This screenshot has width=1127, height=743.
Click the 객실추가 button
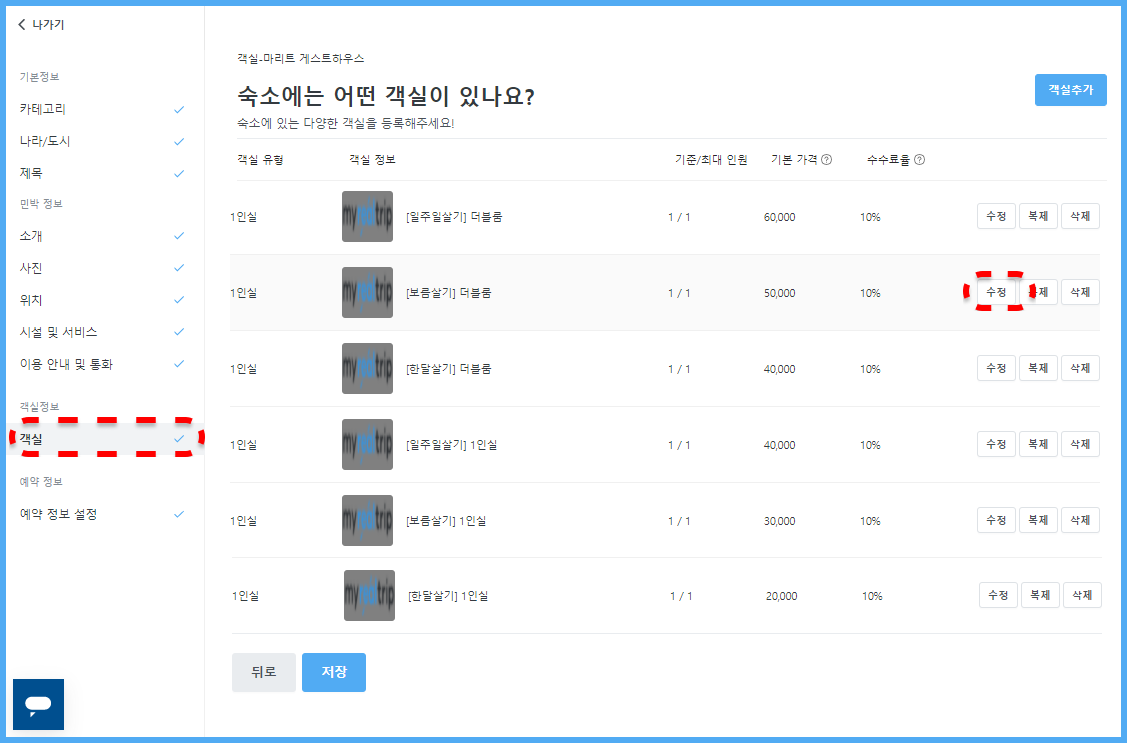(x=1070, y=90)
